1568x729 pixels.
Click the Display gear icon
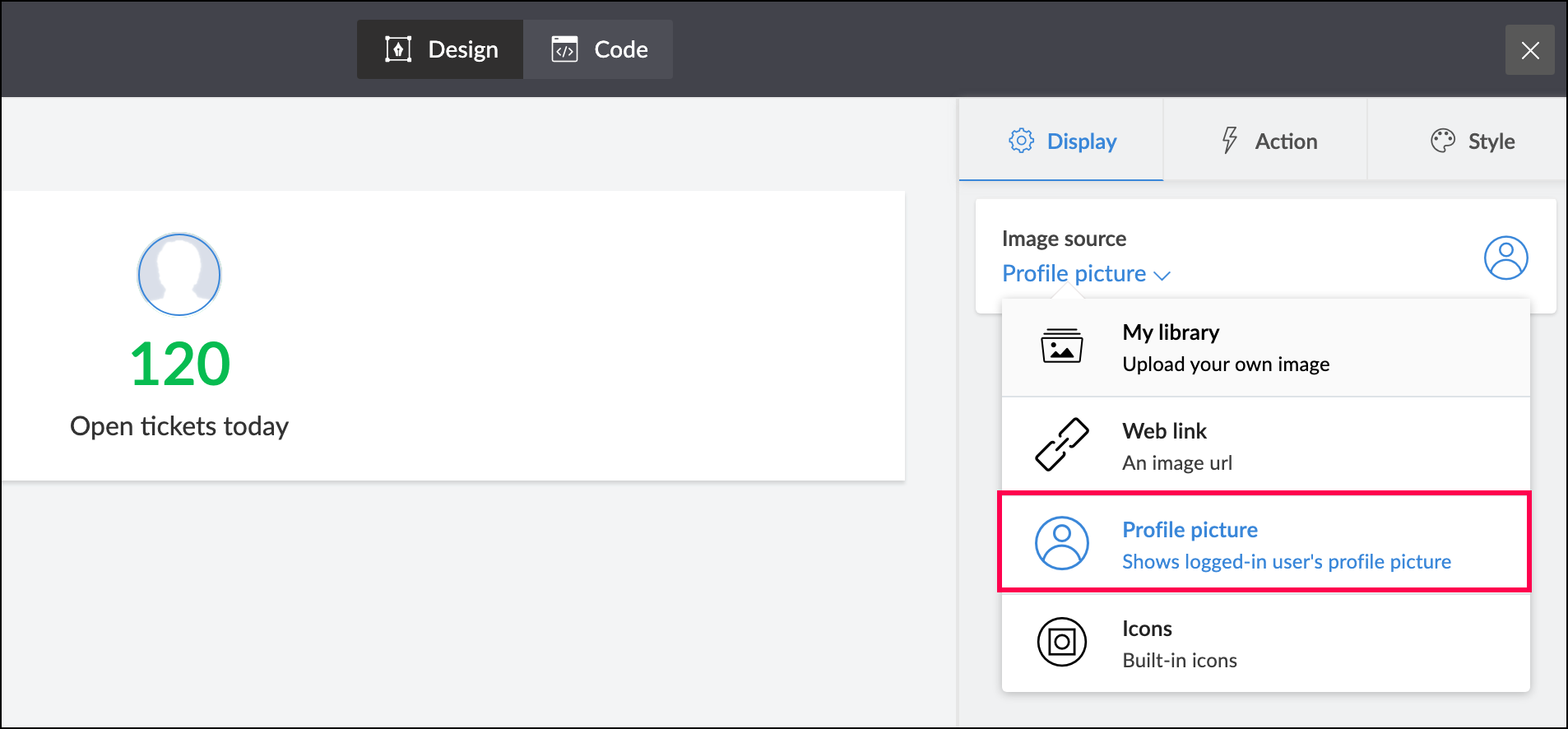tap(1021, 141)
